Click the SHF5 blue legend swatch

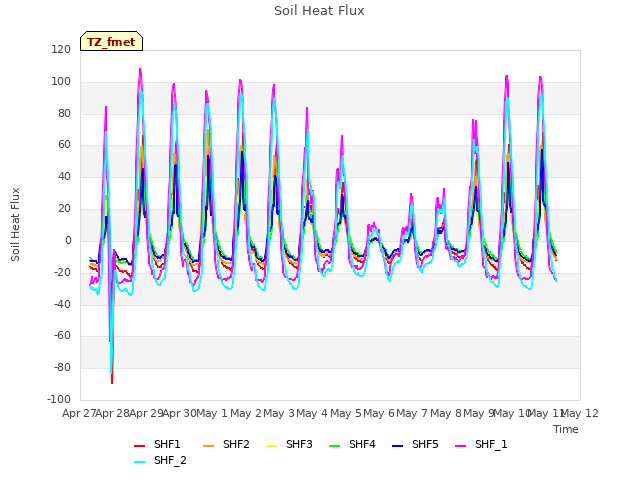pyautogui.click(x=398, y=446)
